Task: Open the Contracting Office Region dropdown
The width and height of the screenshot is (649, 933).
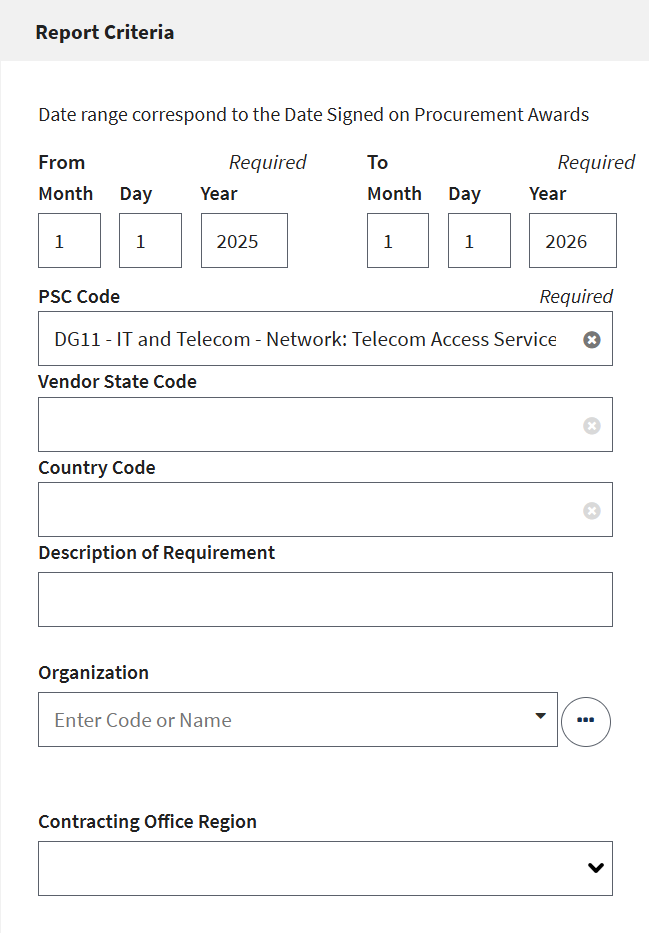Action: 596,868
